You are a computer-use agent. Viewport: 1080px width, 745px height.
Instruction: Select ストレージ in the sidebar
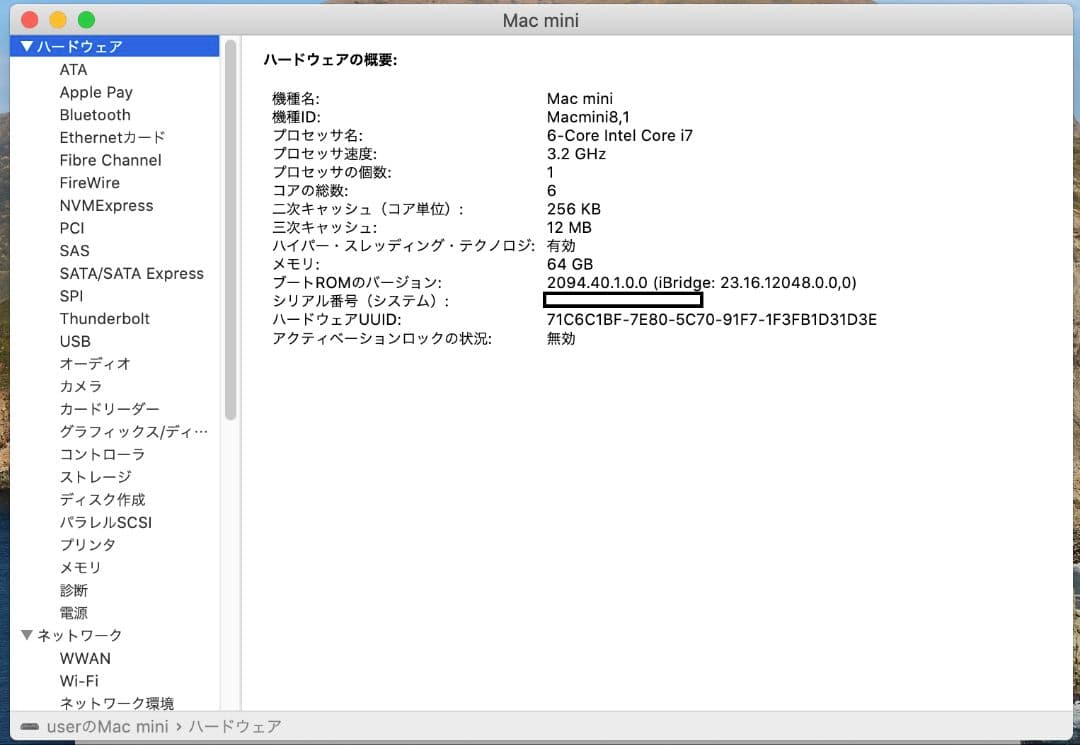[x=95, y=477]
